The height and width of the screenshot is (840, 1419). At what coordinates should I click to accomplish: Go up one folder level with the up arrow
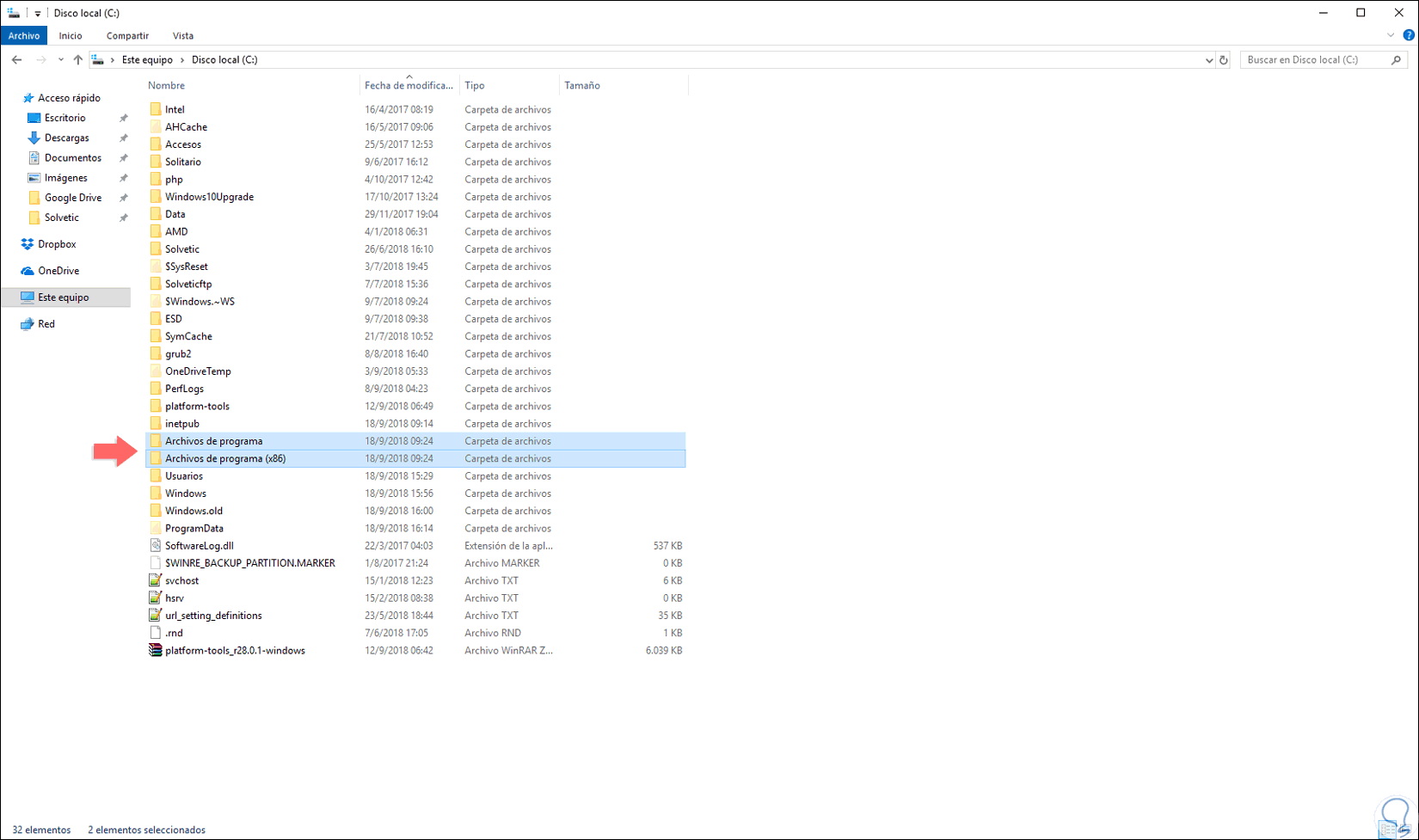[x=78, y=60]
